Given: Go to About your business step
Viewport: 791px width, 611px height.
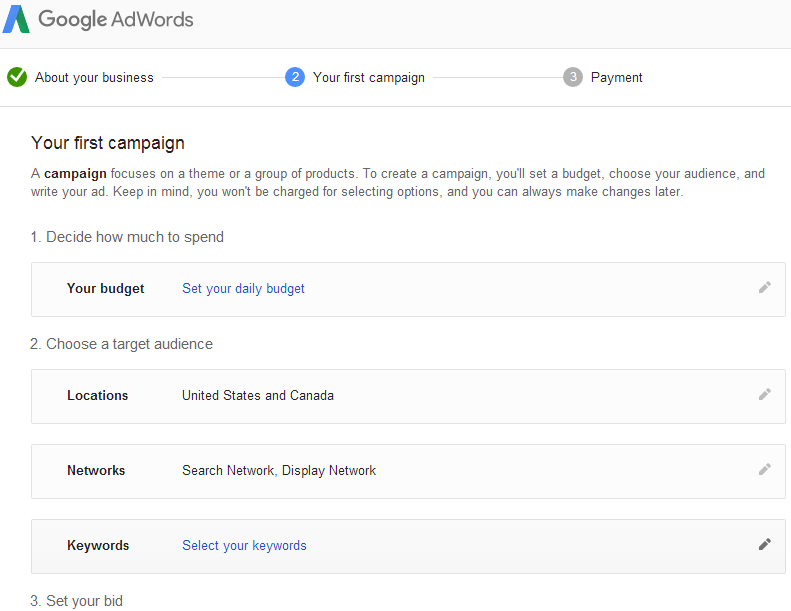Looking at the screenshot, I should tap(94, 78).
